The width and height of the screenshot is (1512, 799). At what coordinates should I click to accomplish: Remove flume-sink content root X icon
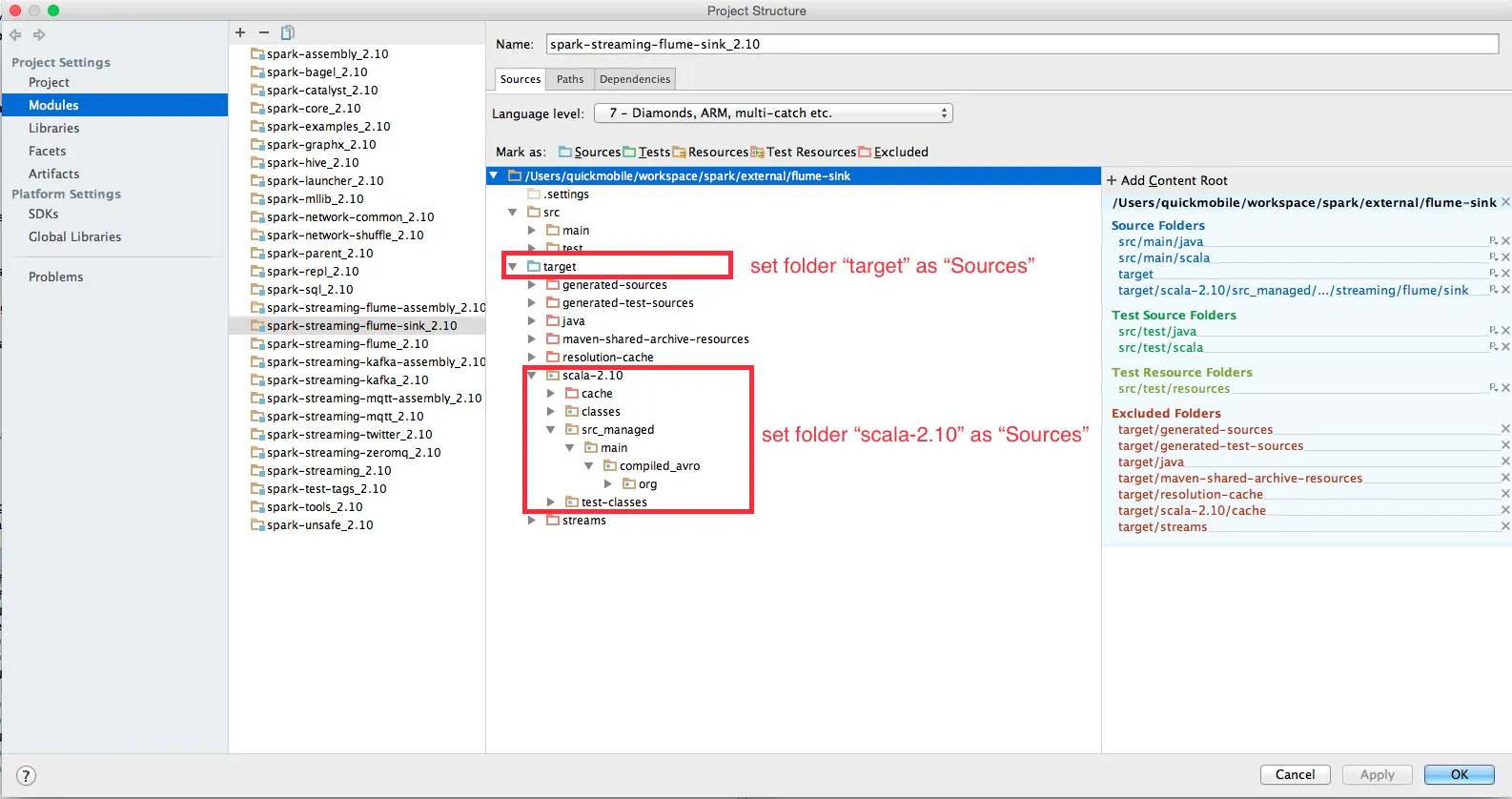pos(1505,202)
